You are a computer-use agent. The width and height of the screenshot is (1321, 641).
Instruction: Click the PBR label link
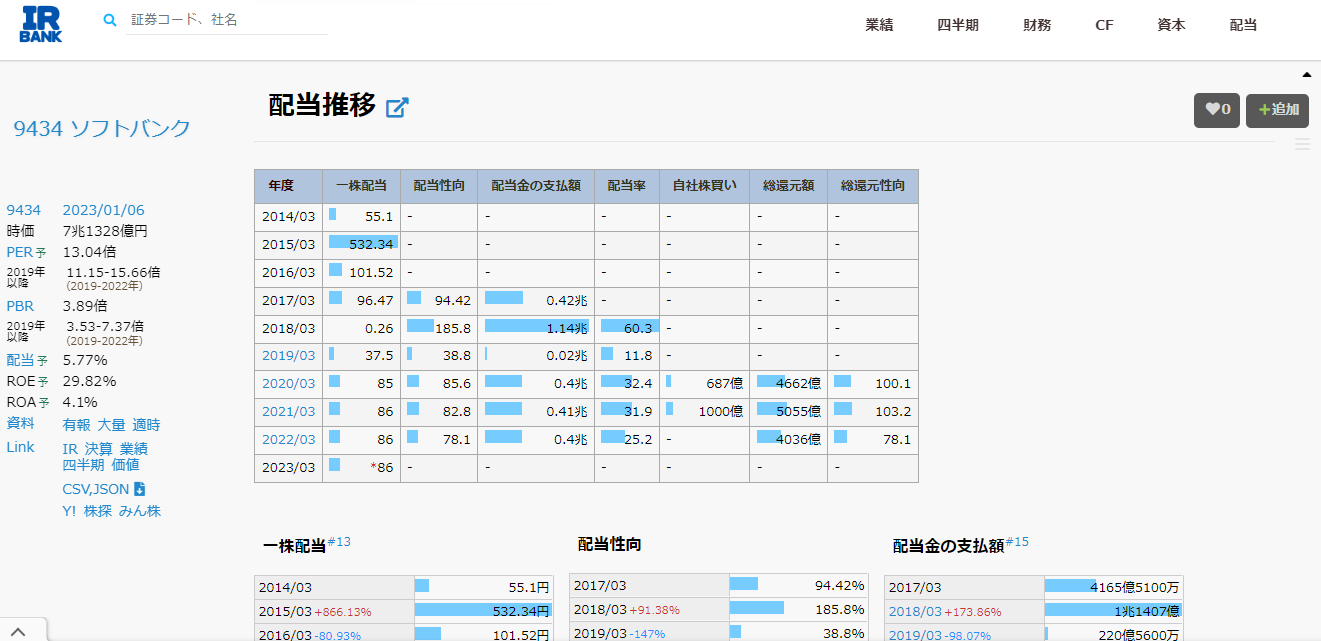coord(20,306)
